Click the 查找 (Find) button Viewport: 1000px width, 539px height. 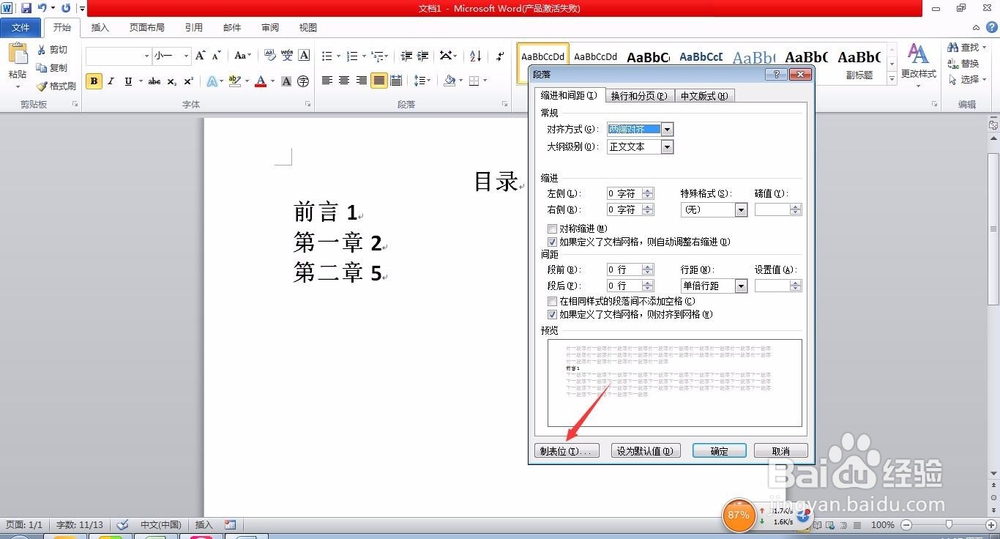point(964,47)
